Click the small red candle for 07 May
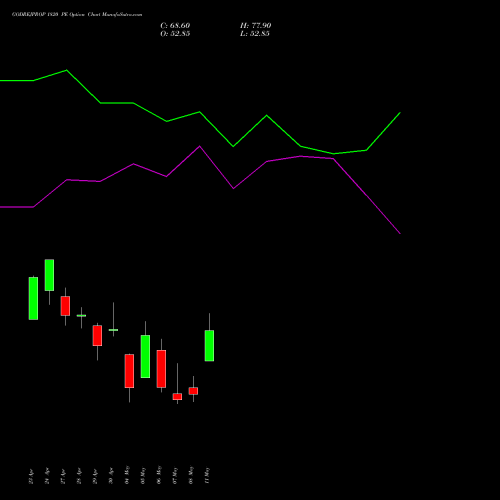The width and height of the screenshot is (500, 500). click(177, 396)
